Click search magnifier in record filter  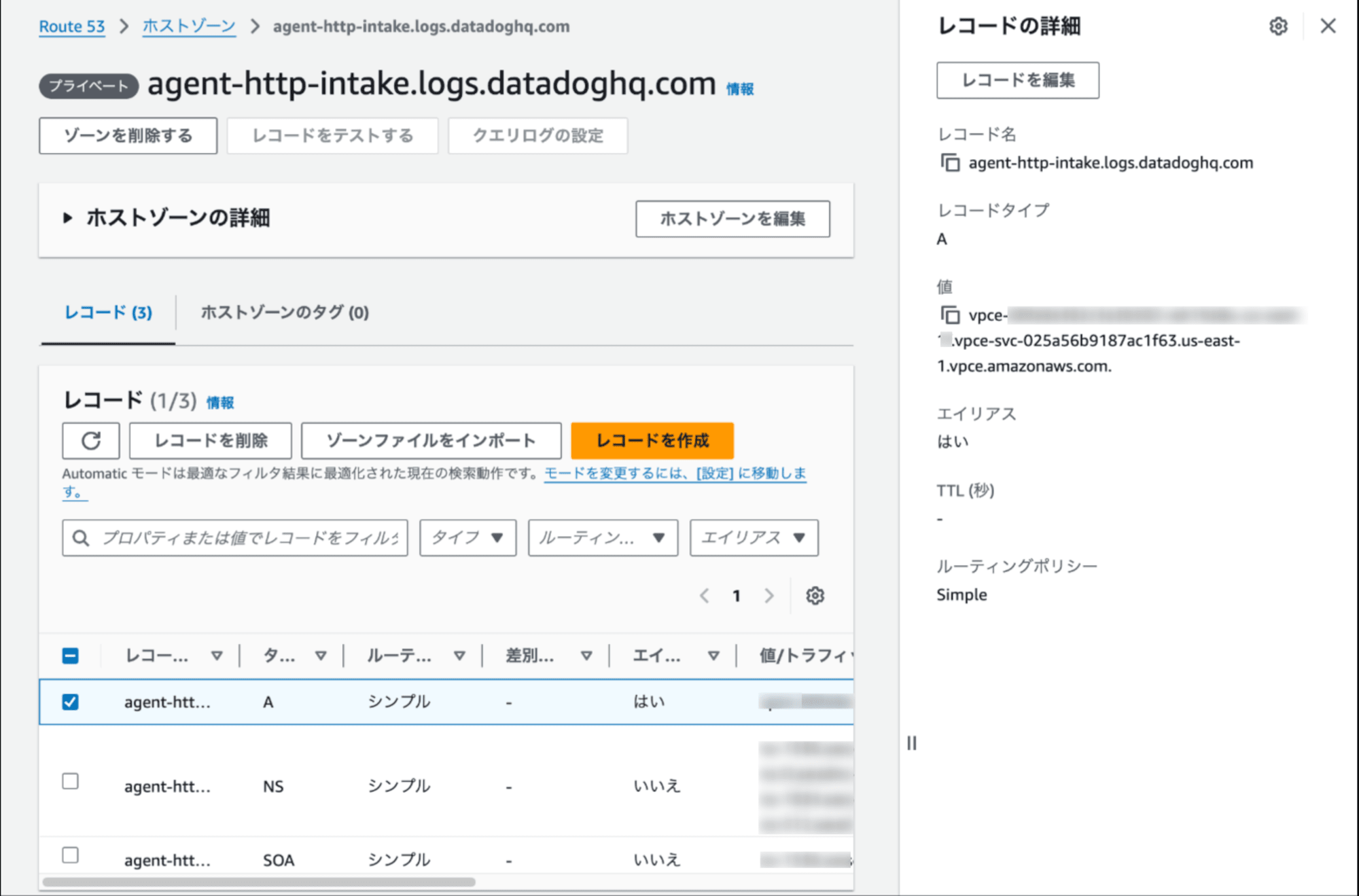(80, 538)
